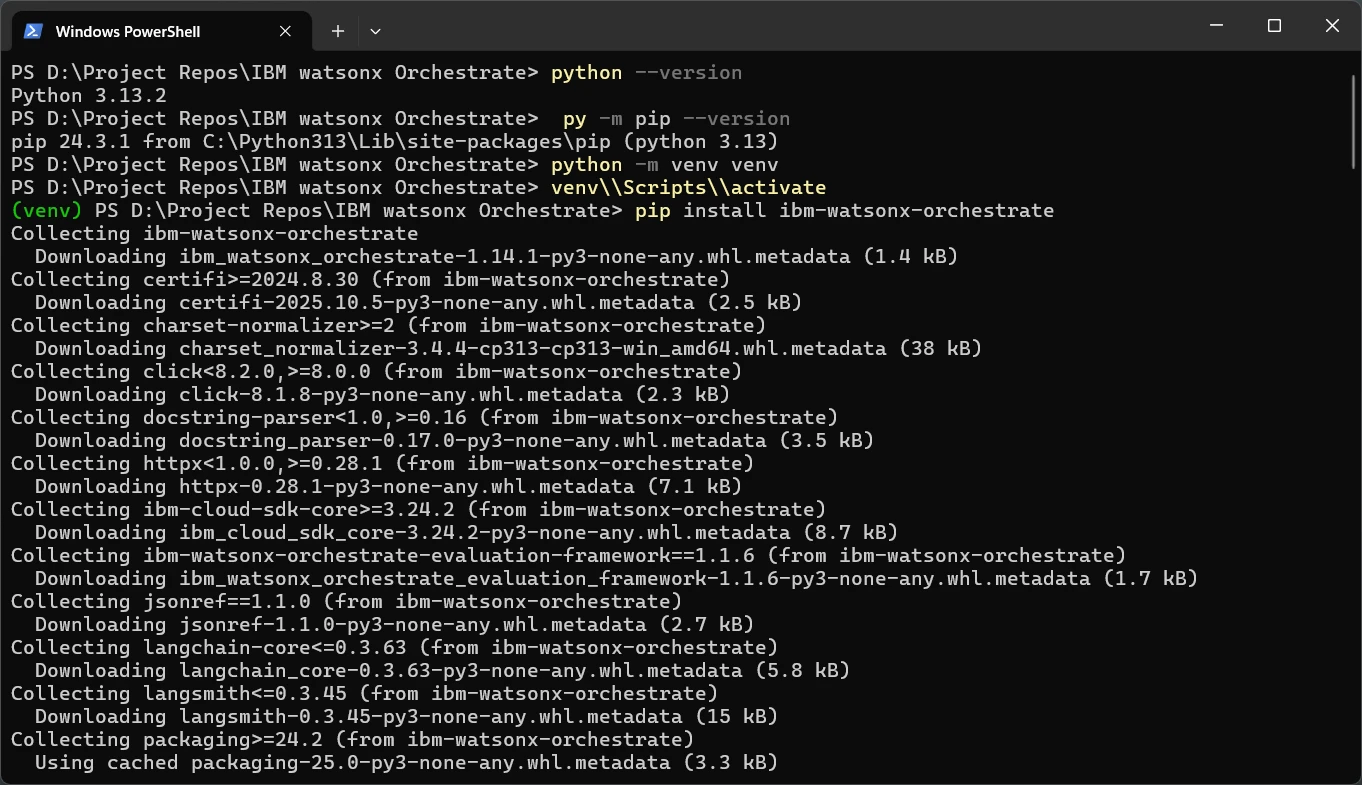Maximize the Windows Terminal window
Viewport: 1362px width, 785px height.
click(x=1274, y=26)
